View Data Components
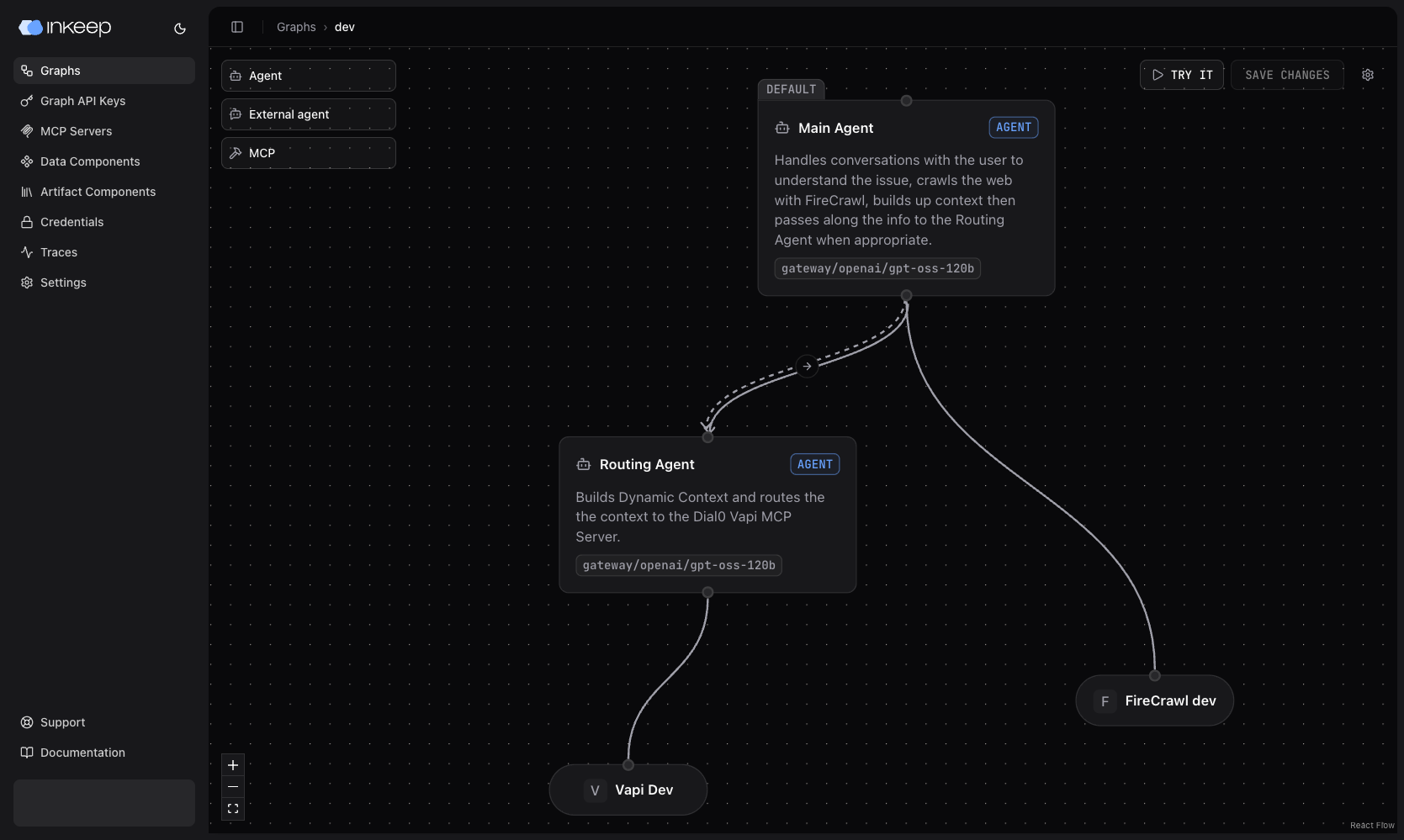 coord(89,161)
